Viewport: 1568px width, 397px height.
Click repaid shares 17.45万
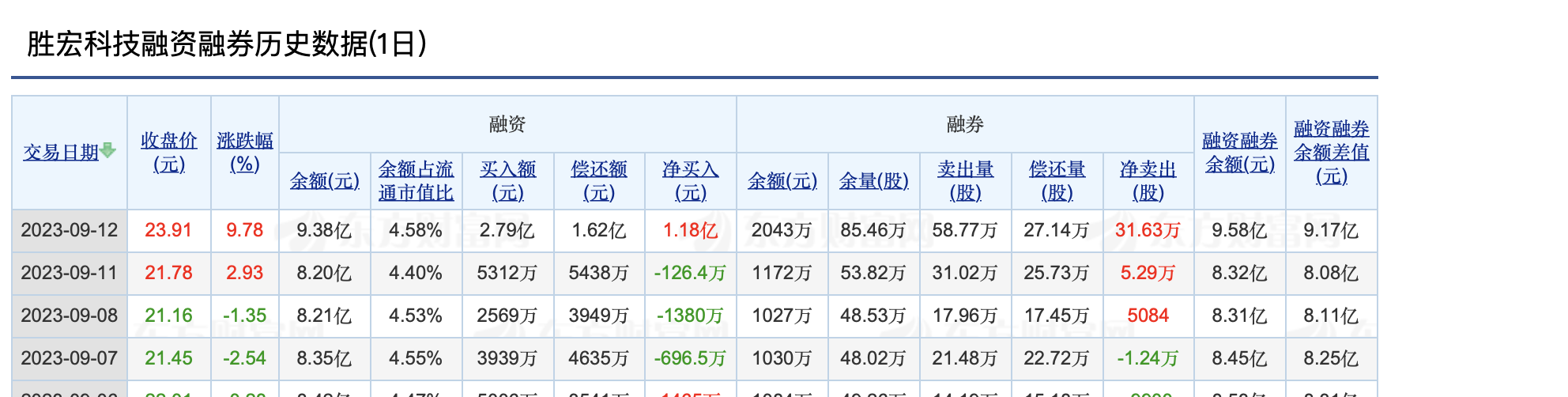pyautogui.click(x=1057, y=316)
